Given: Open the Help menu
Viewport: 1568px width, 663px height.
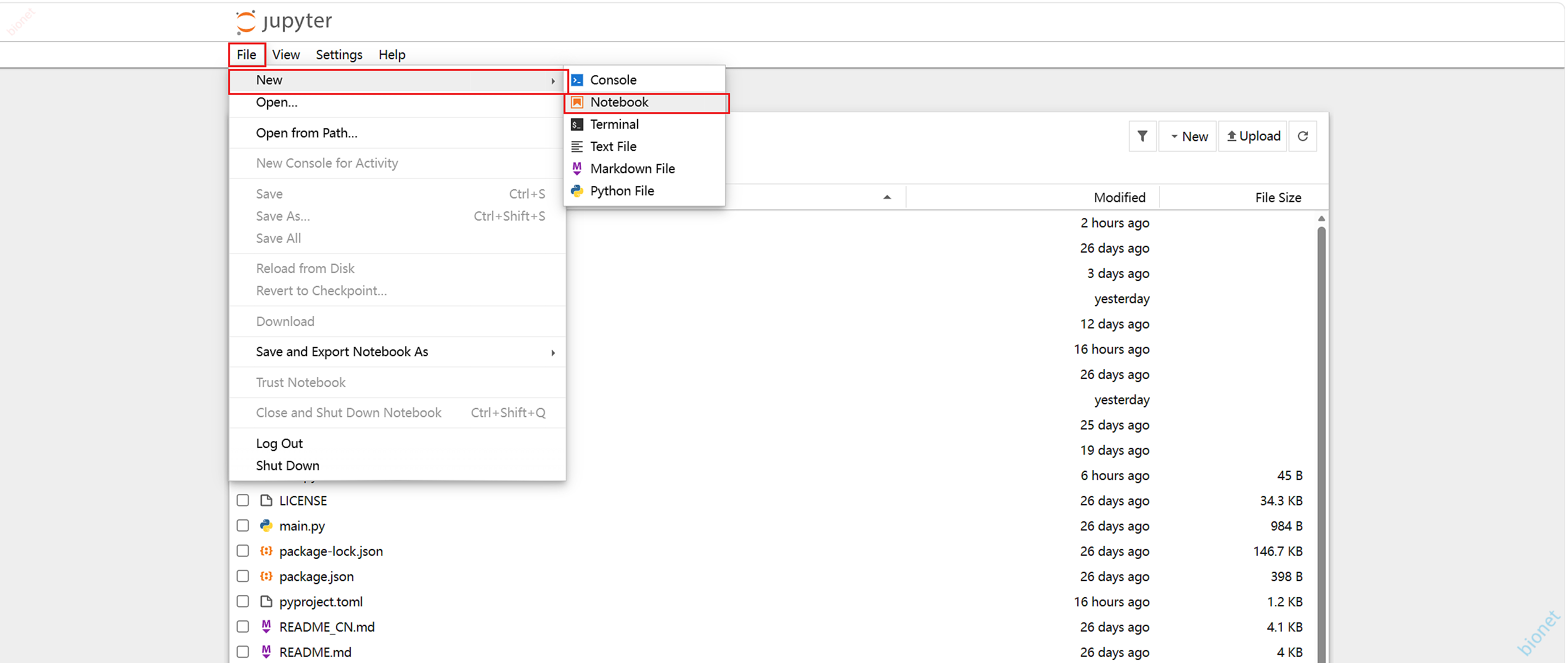Looking at the screenshot, I should pos(392,55).
